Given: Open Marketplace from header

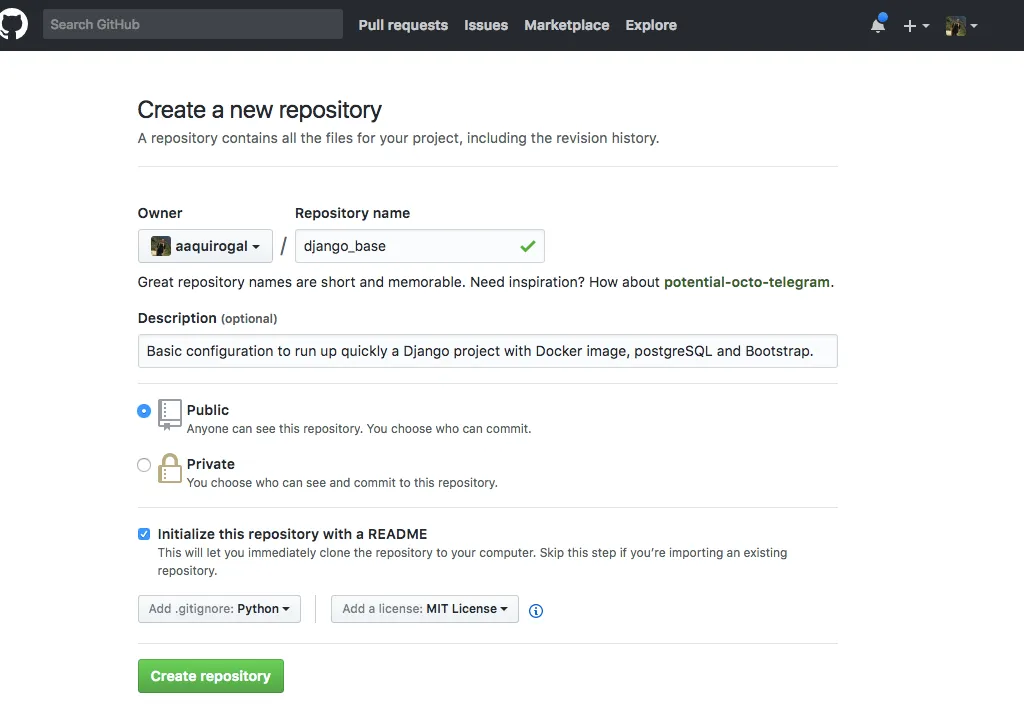Looking at the screenshot, I should [567, 25].
